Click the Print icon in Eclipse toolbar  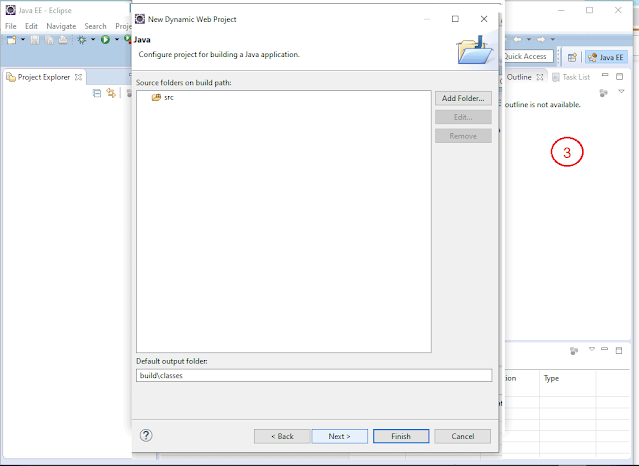63,40
